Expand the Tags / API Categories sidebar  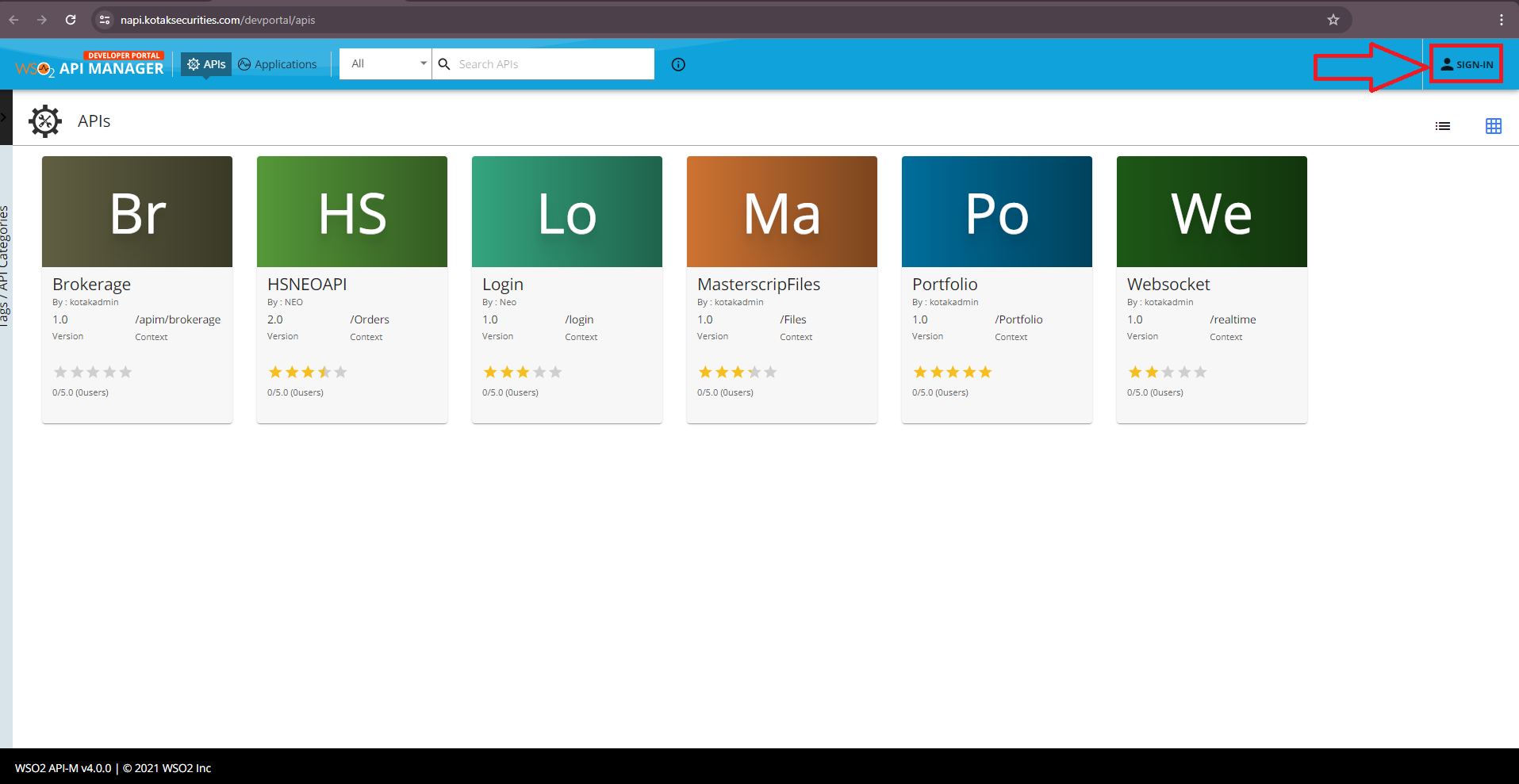[5, 117]
